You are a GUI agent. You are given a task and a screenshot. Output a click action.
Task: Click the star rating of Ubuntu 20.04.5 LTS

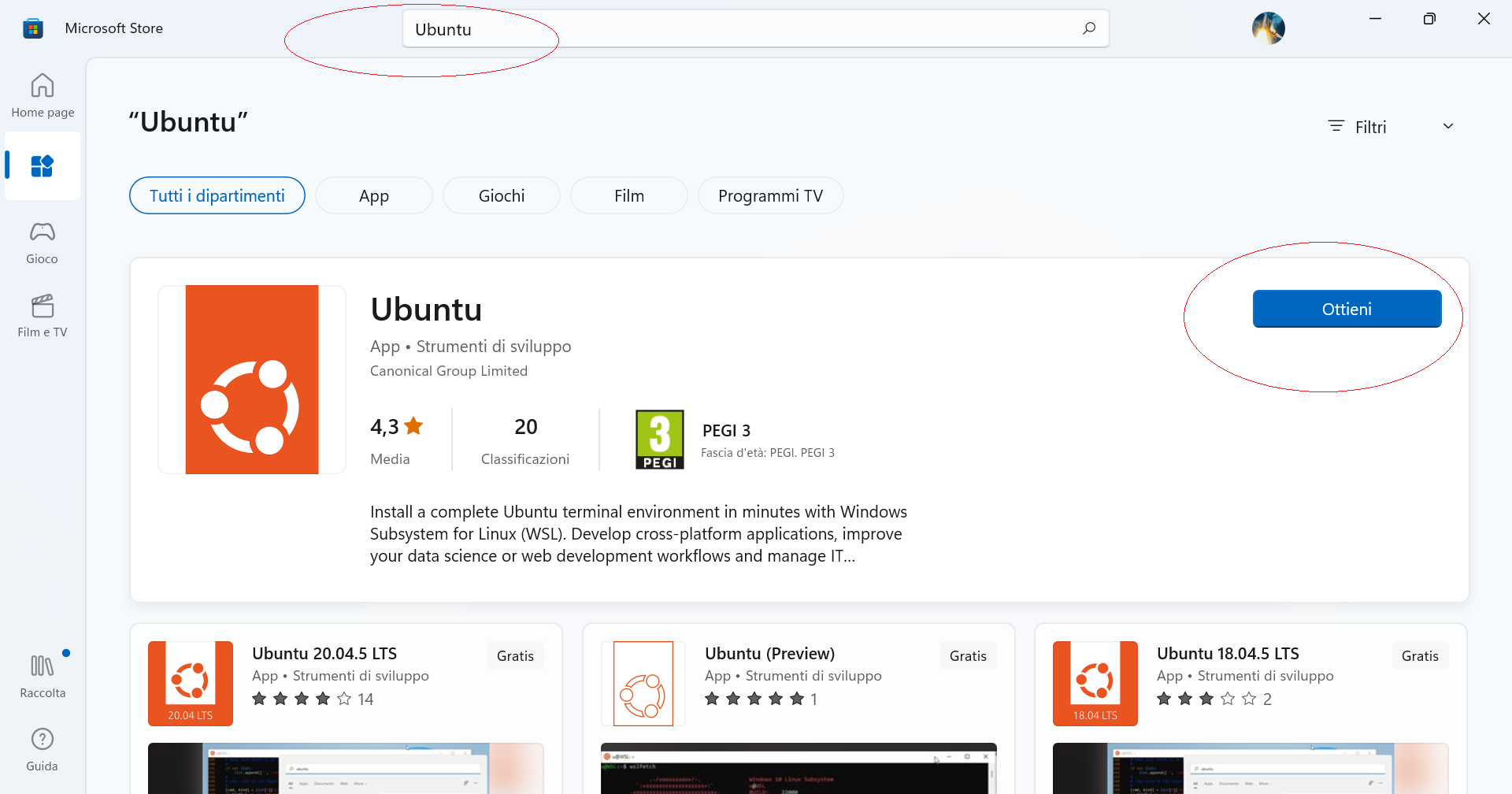tap(313, 699)
